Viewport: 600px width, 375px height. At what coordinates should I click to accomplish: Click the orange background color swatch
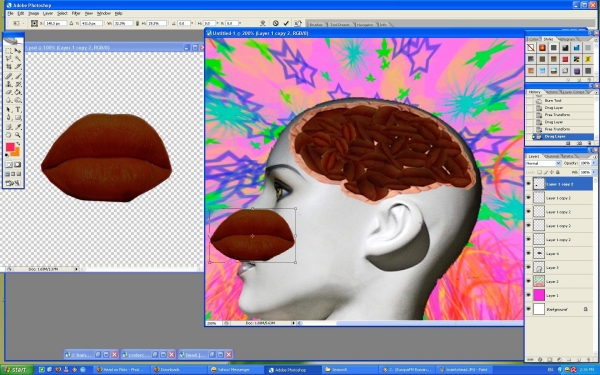click(x=15, y=152)
